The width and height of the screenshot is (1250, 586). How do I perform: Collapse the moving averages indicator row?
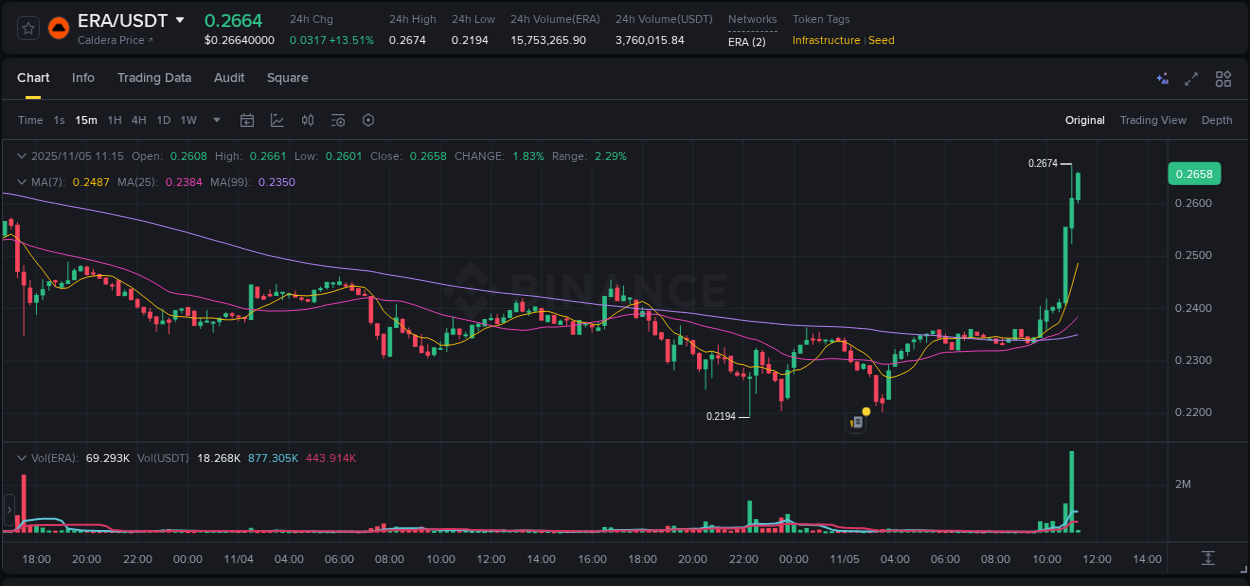tap(21, 182)
